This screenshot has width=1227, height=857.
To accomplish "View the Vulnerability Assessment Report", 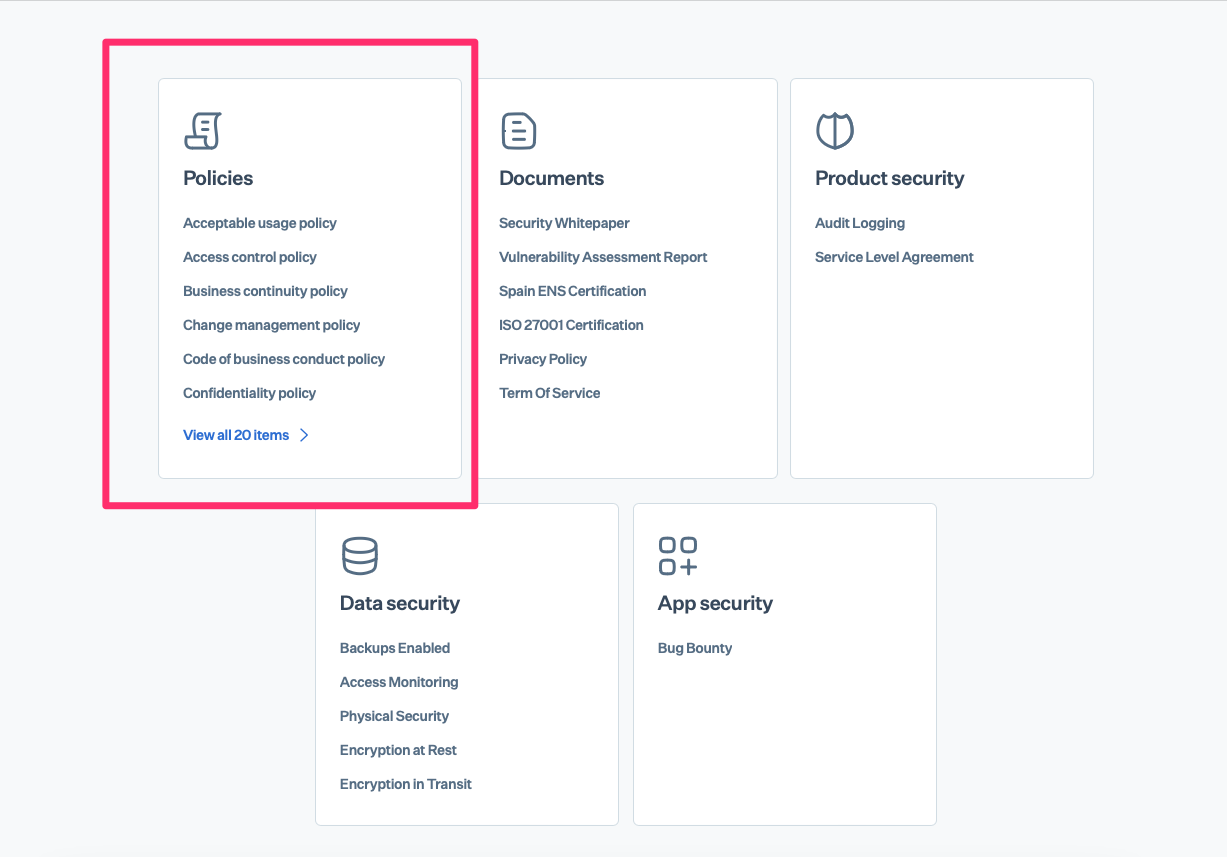I will point(603,257).
